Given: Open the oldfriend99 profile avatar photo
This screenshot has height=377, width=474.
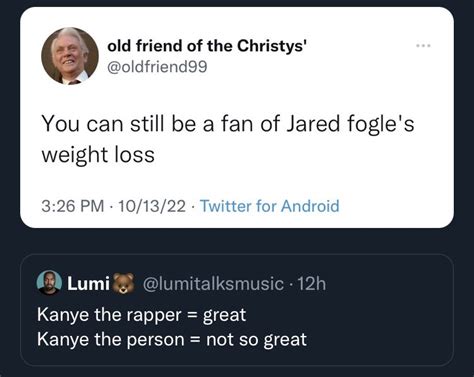Looking at the screenshot, I should click(70, 56).
